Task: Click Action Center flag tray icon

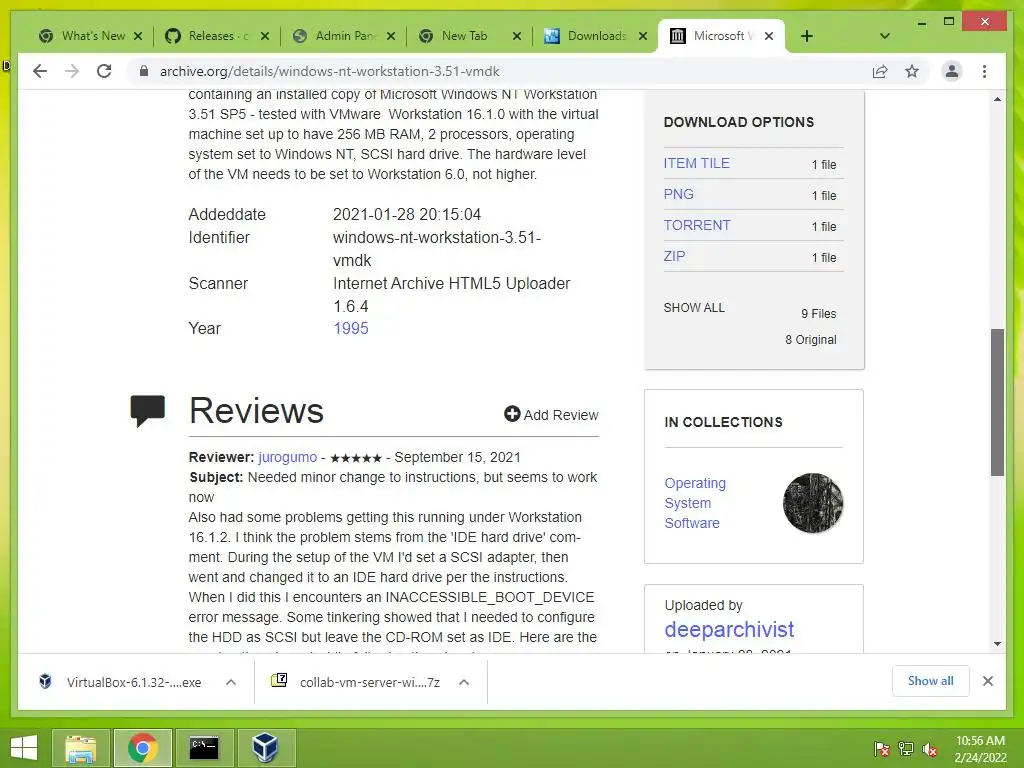Action: 882,749
